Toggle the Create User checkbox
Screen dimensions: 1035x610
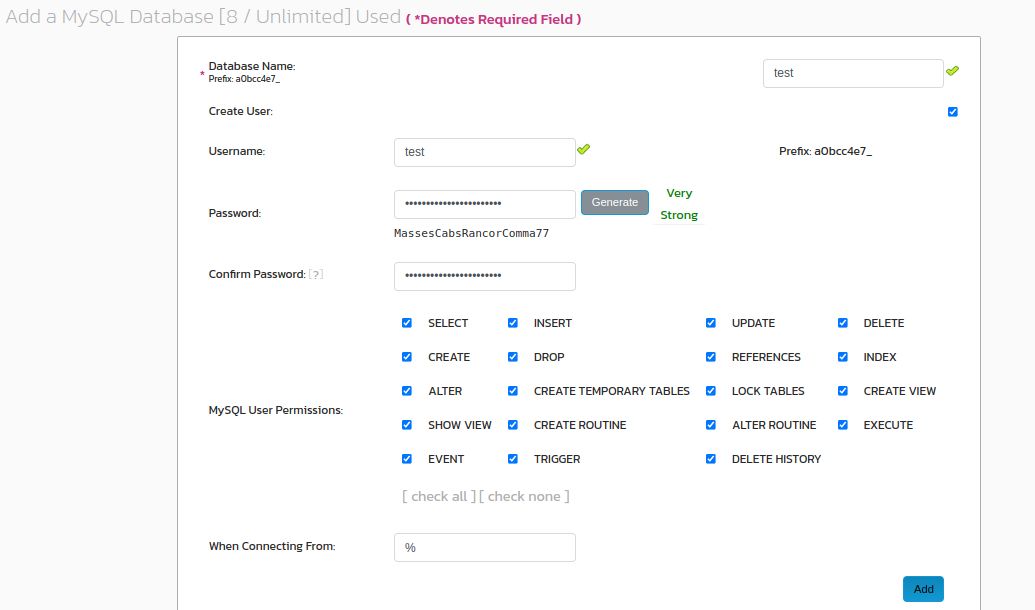click(x=951, y=111)
